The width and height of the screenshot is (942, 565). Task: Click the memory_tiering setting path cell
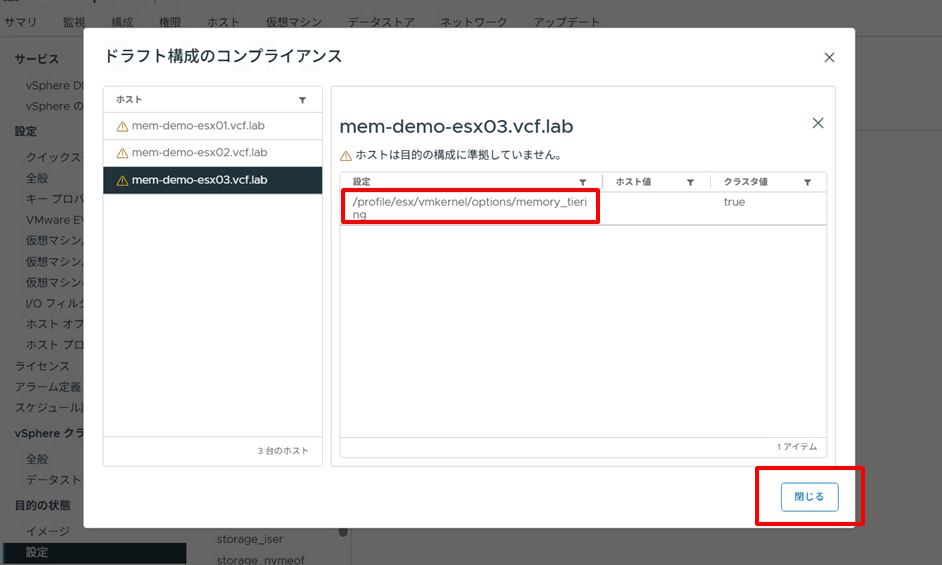(x=469, y=208)
